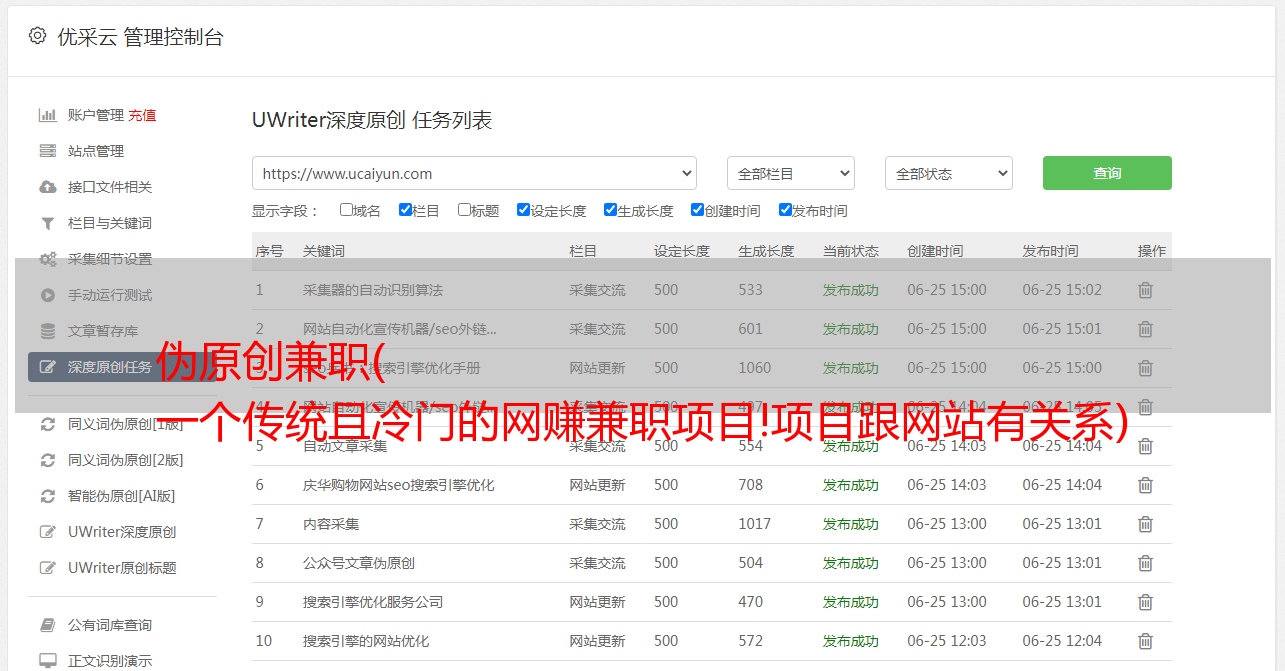
Task: Click the book icon for 公有词库查询
Action: 47,625
